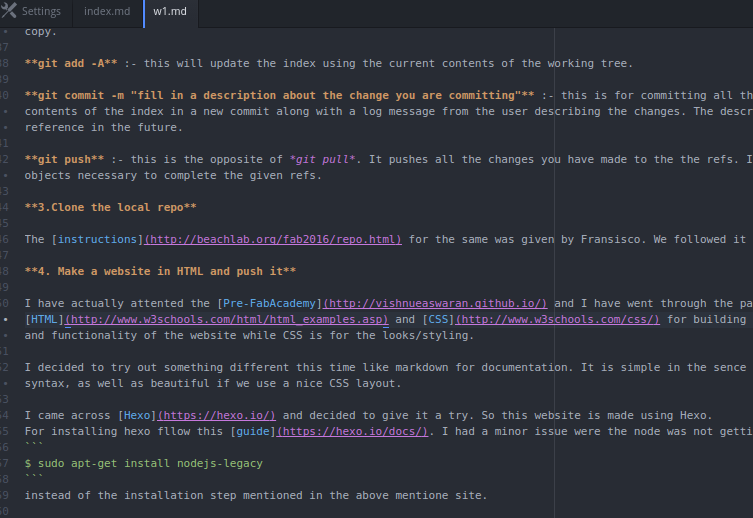Switch to the index.md tab
Image resolution: width=753 pixels, height=518 pixels.
pos(107,11)
